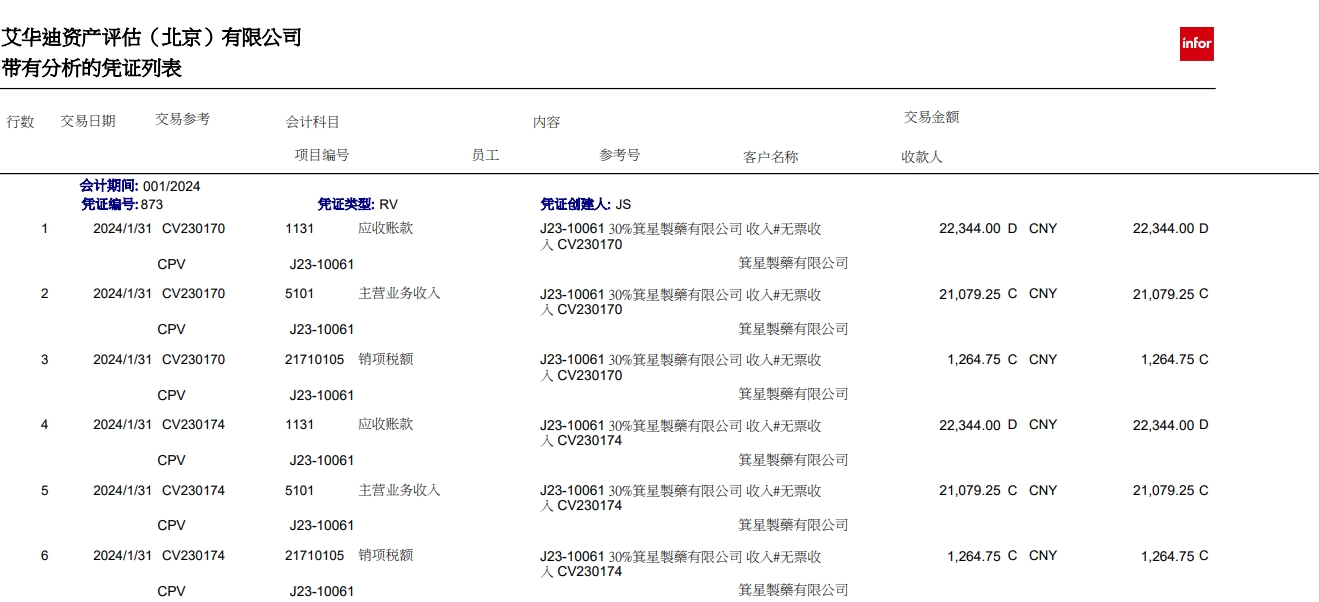Click the 收款人 sub-header

pos(921,157)
